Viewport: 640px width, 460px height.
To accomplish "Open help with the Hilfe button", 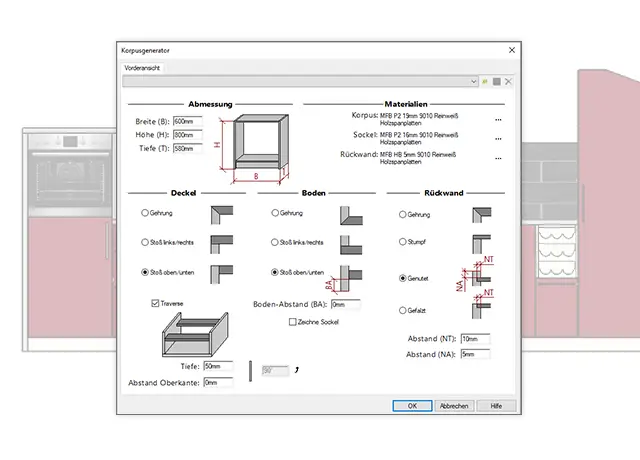I will click(496, 406).
